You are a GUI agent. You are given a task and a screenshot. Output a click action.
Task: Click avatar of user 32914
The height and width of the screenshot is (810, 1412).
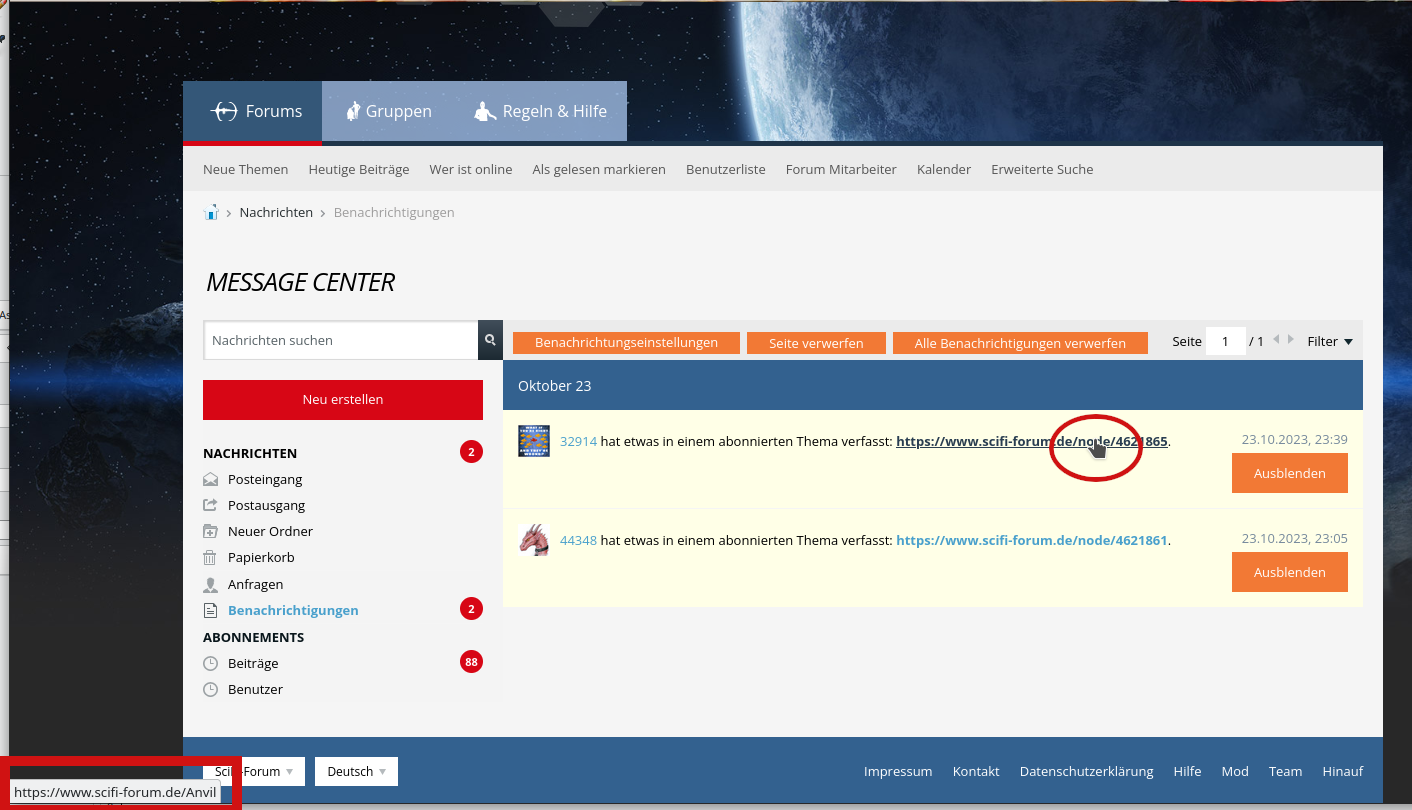tap(534, 441)
